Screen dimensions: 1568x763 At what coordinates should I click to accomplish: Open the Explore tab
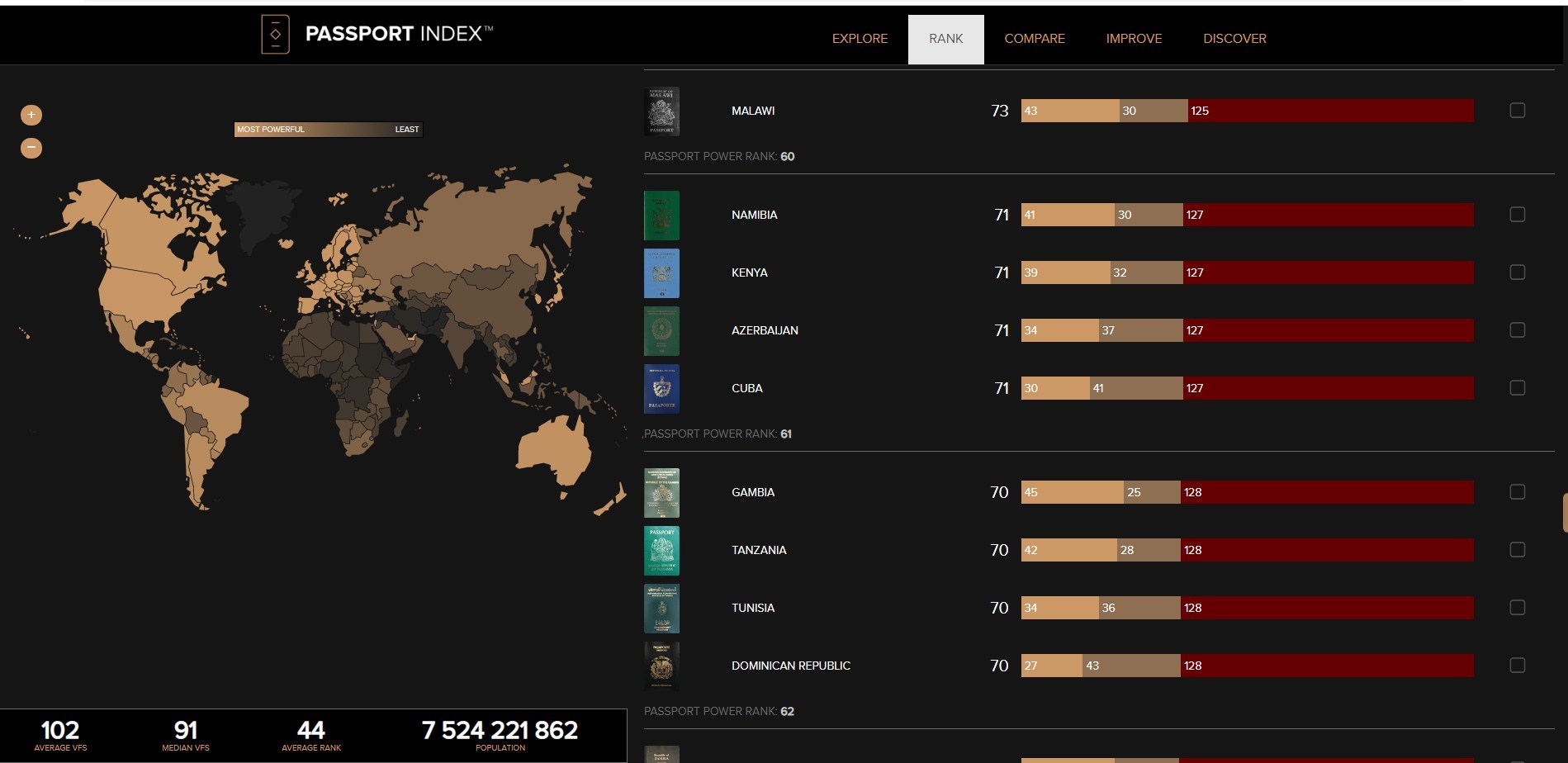point(860,39)
